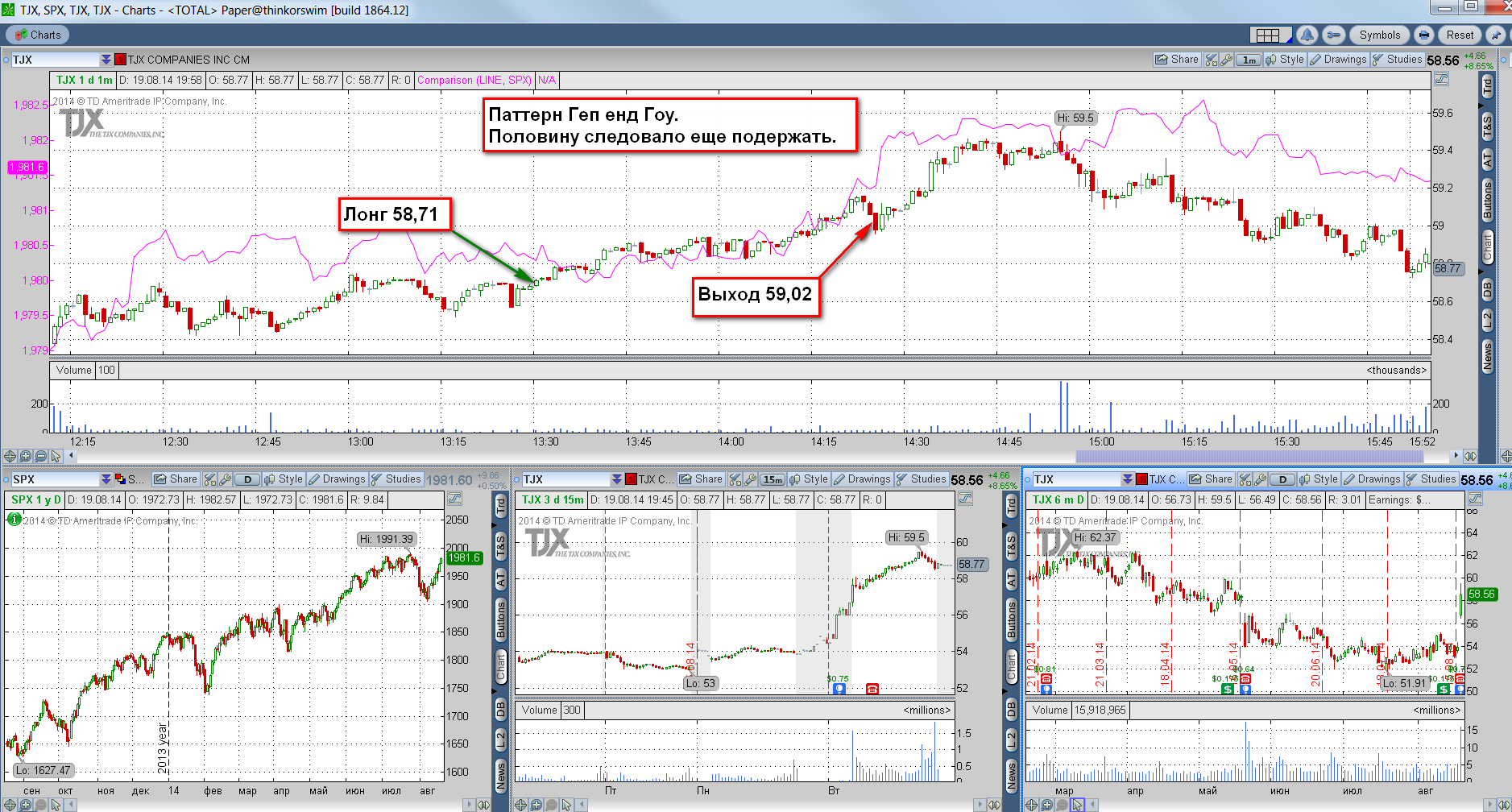Select pointer tool under main chart

(56, 456)
